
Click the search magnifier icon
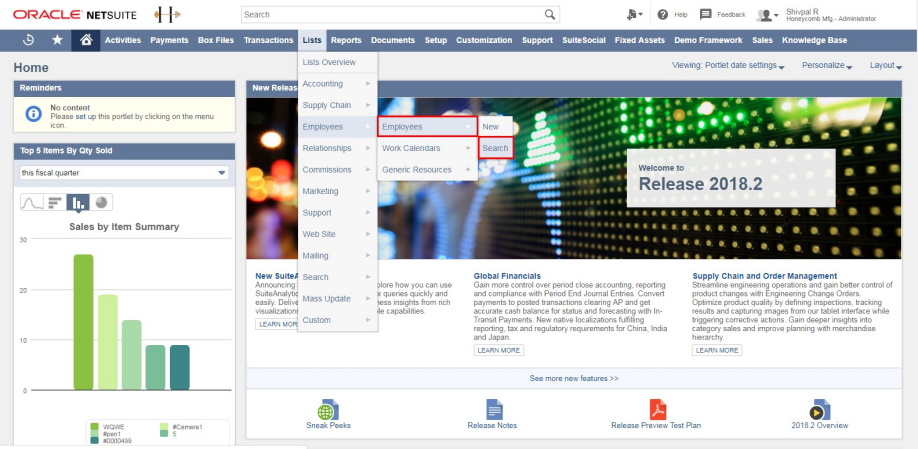(x=550, y=15)
